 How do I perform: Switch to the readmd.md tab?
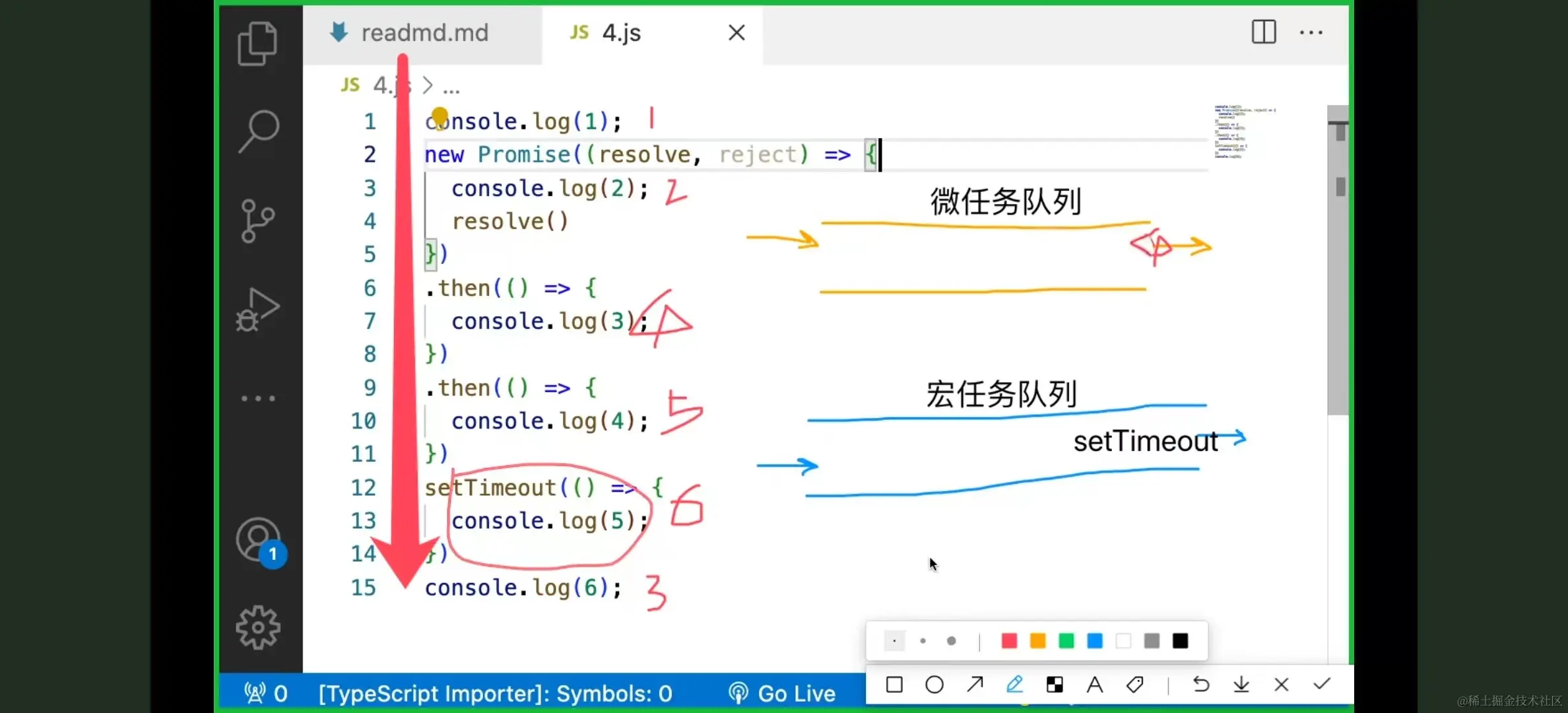(424, 32)
